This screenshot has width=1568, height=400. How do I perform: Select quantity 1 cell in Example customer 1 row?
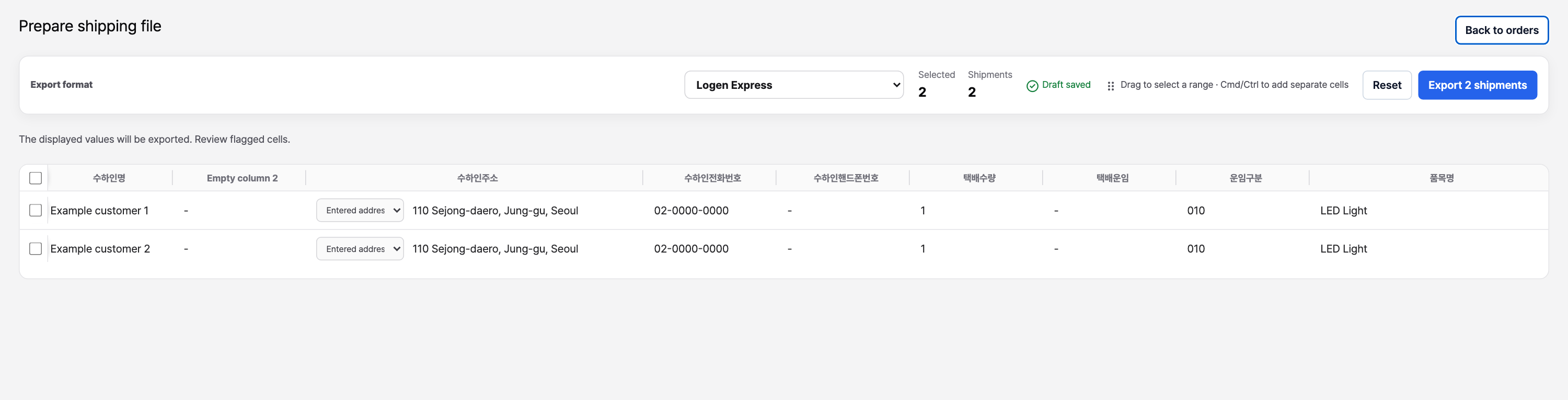click(x=976, y=210)
